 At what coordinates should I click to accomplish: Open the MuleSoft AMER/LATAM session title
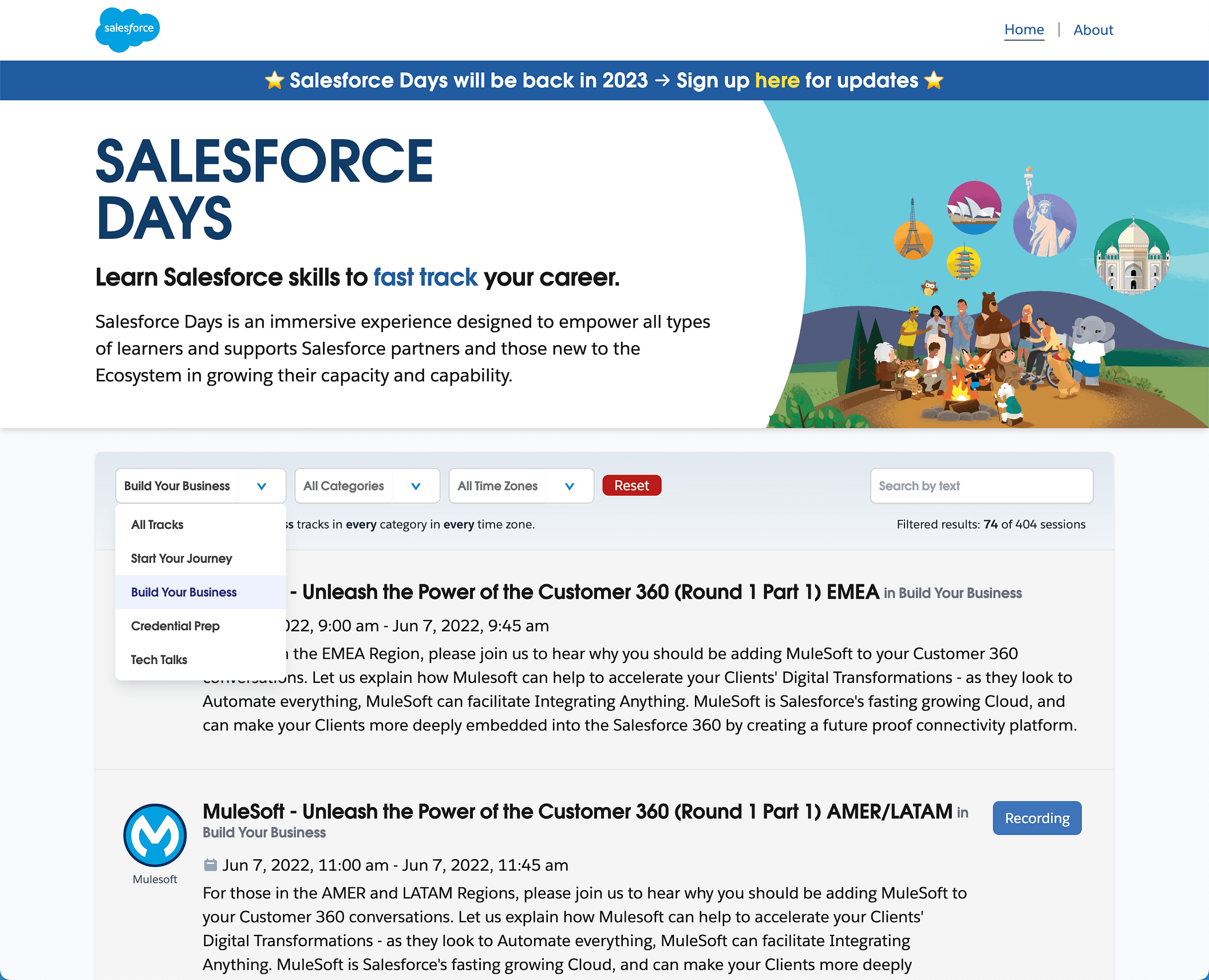[x=577, y=812]
